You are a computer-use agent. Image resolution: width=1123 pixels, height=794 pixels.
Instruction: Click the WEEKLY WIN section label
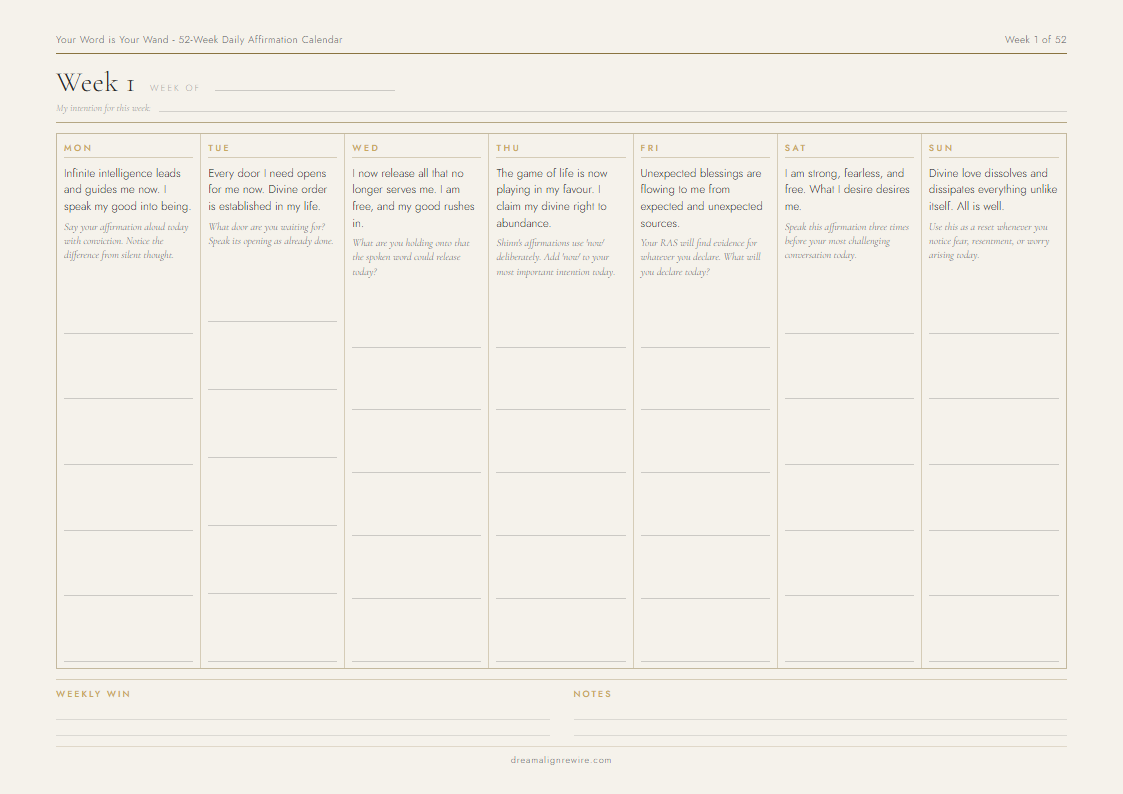93,694
